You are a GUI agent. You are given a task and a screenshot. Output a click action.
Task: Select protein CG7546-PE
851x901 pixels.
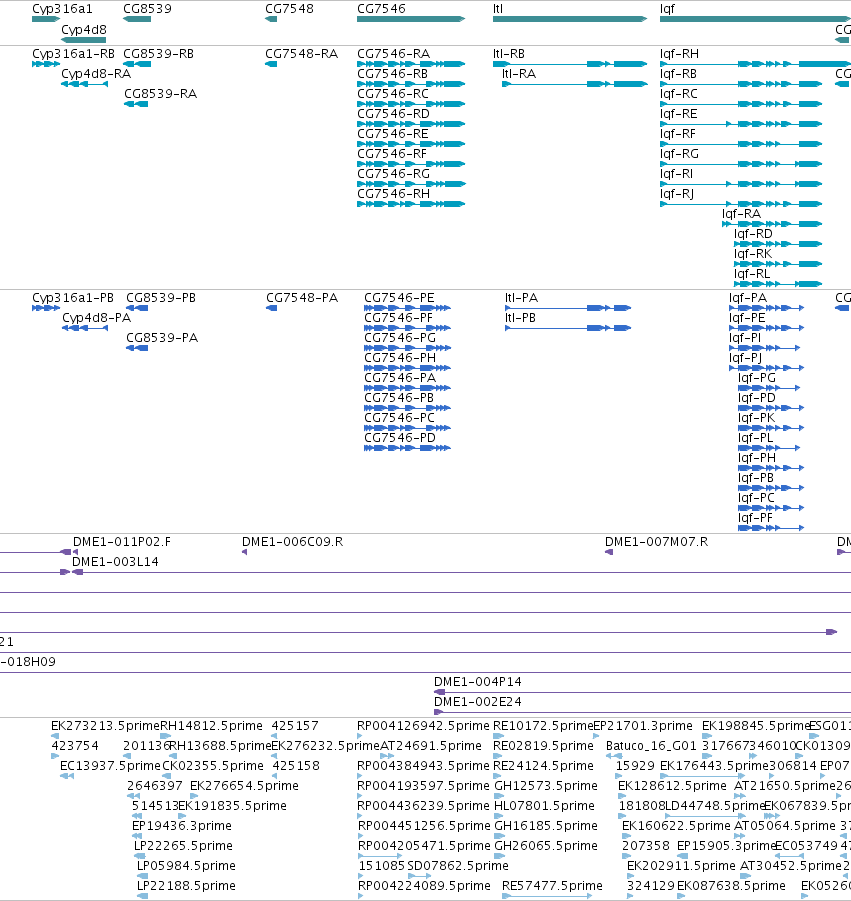399,298
